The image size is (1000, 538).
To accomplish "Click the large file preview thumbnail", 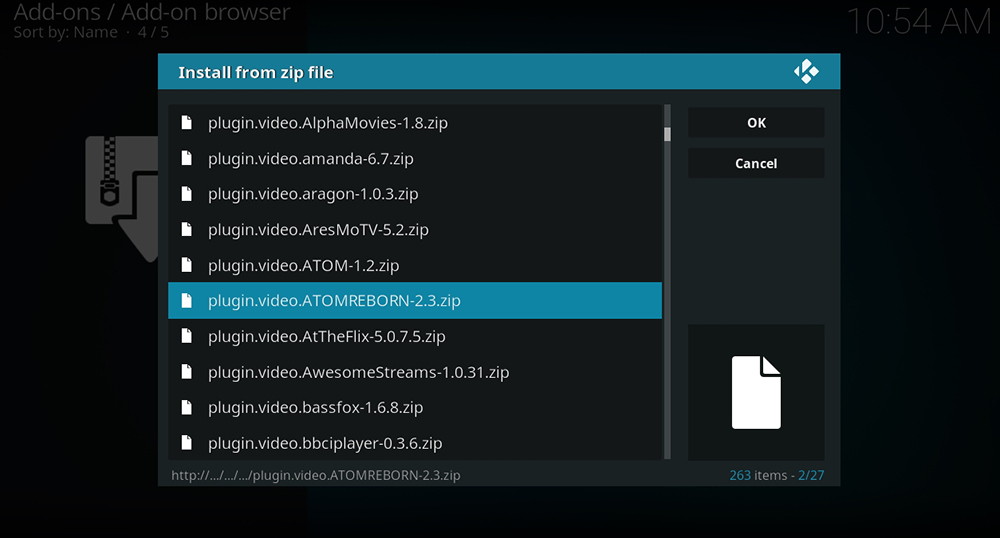I will coord(756,392).
